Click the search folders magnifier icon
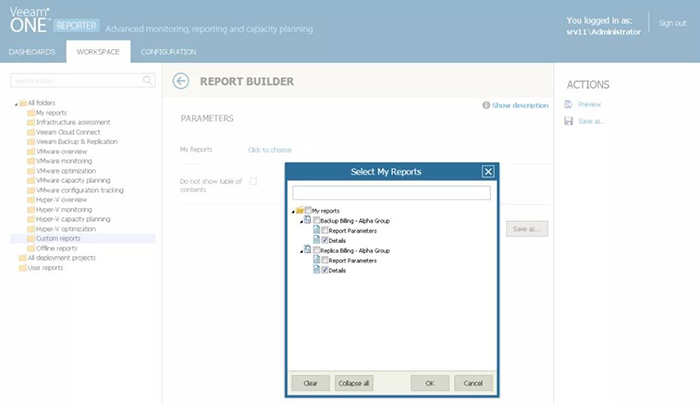The image size is (700, 404). click(x=148, y=80)
